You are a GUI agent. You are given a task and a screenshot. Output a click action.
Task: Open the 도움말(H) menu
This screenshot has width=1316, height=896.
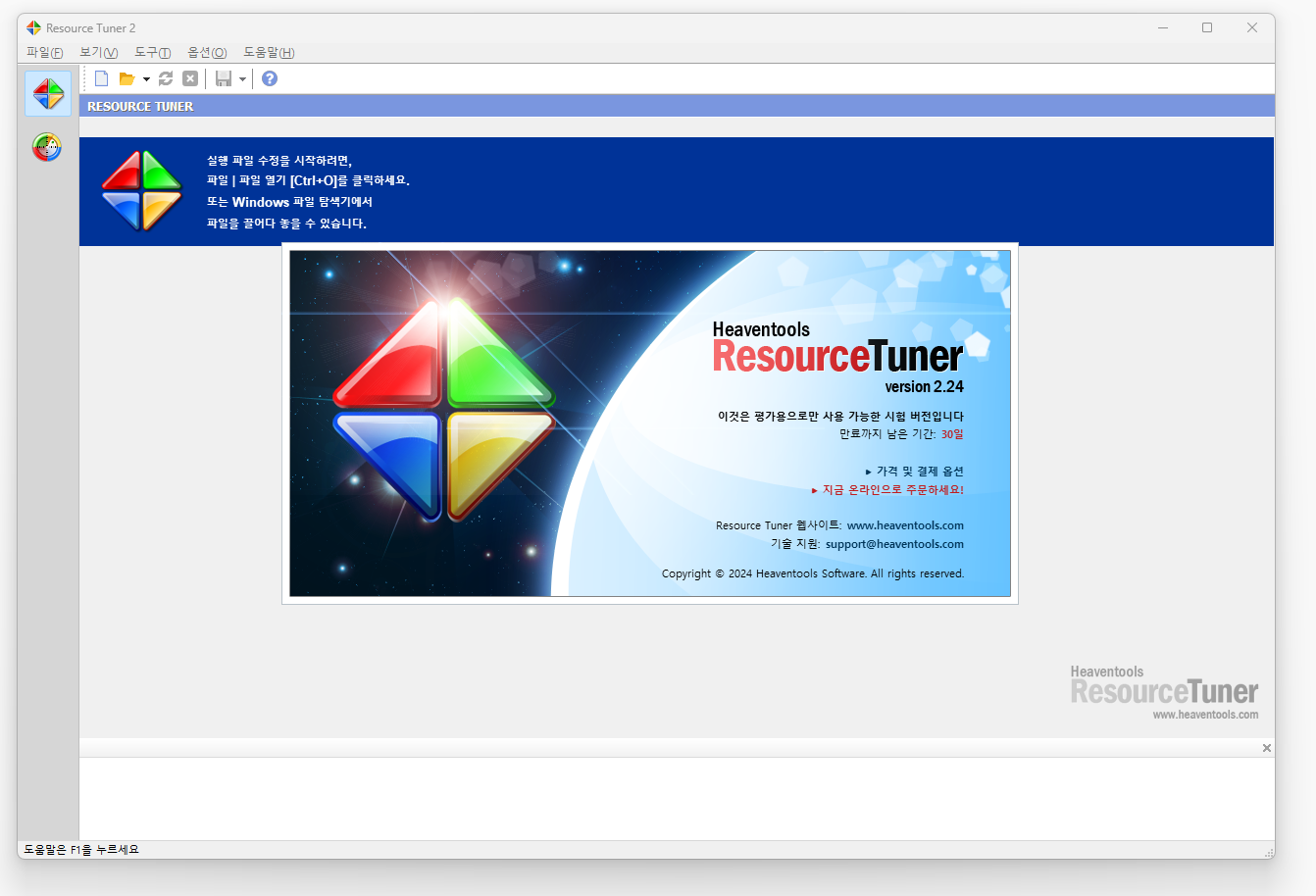pyautogui.click(x=269, y=53)
